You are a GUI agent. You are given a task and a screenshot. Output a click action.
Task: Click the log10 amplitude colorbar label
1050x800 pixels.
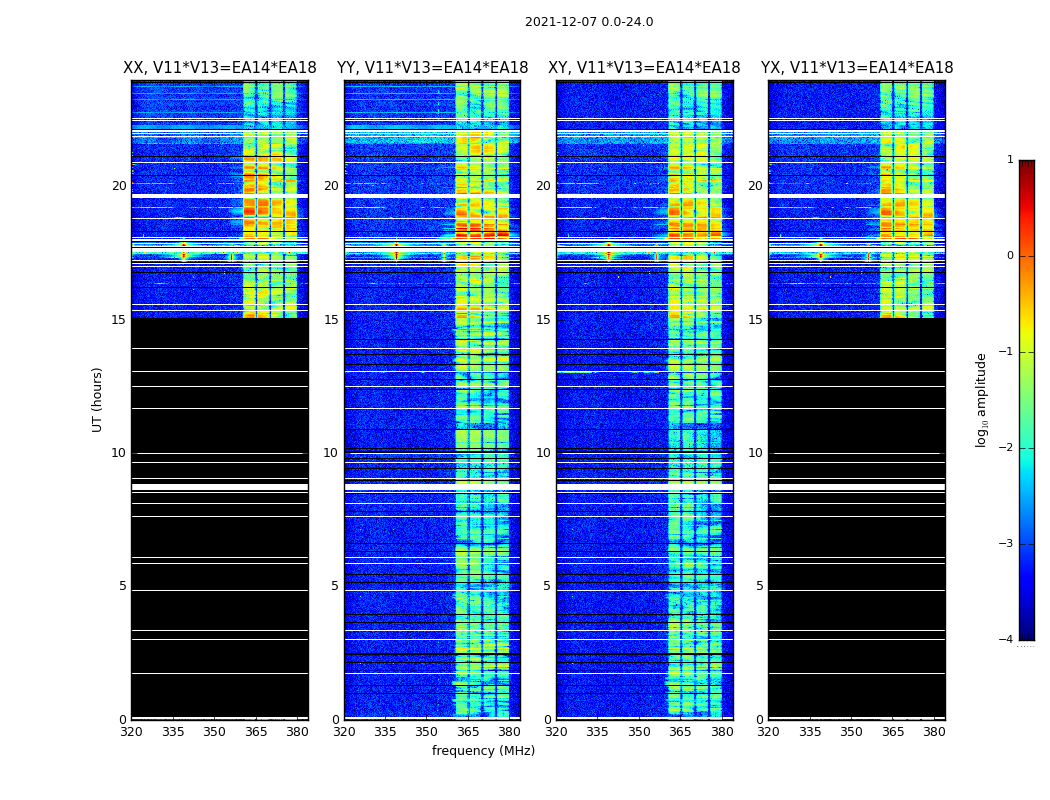pyautogui.click(x=982, y=399)
